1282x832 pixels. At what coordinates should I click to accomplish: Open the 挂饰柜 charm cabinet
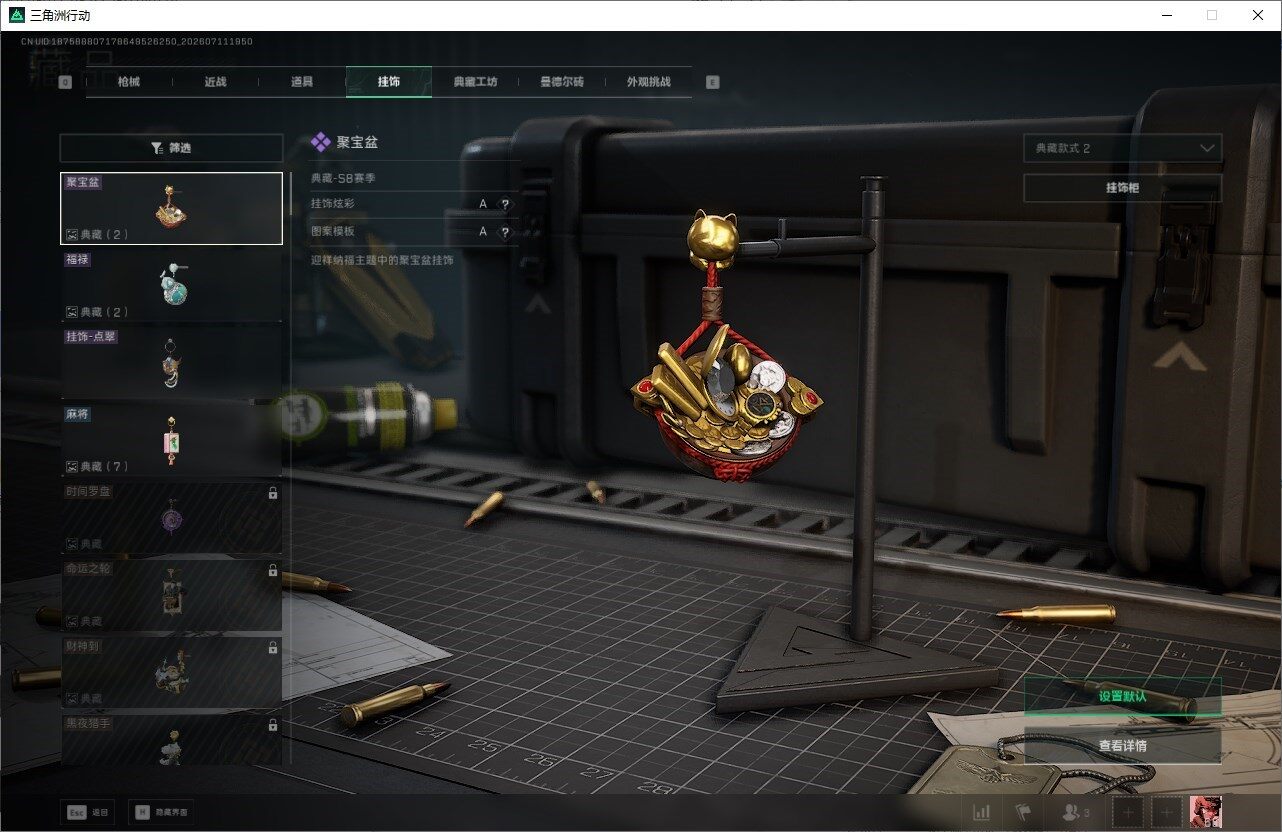(1123, 188)
